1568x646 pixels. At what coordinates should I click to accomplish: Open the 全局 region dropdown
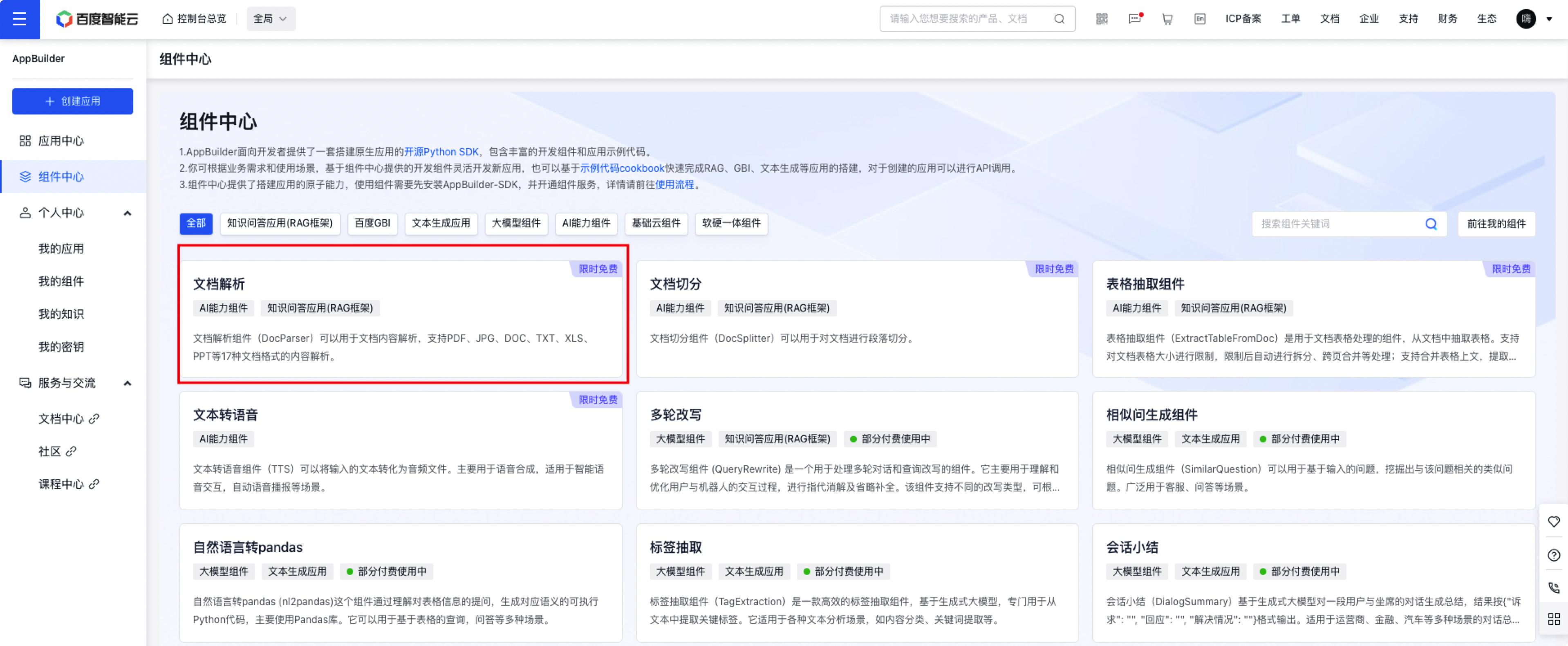coord(271,19)
